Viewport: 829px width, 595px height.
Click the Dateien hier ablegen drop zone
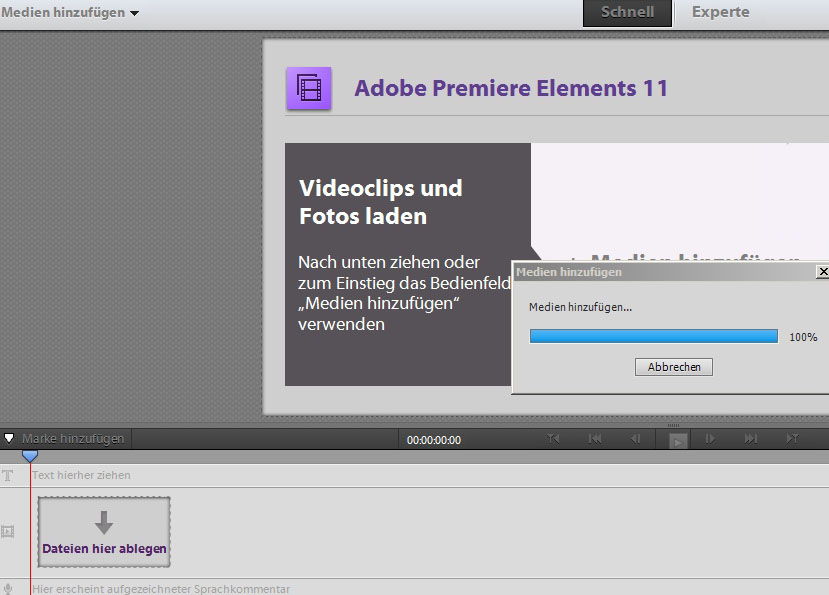104,532
